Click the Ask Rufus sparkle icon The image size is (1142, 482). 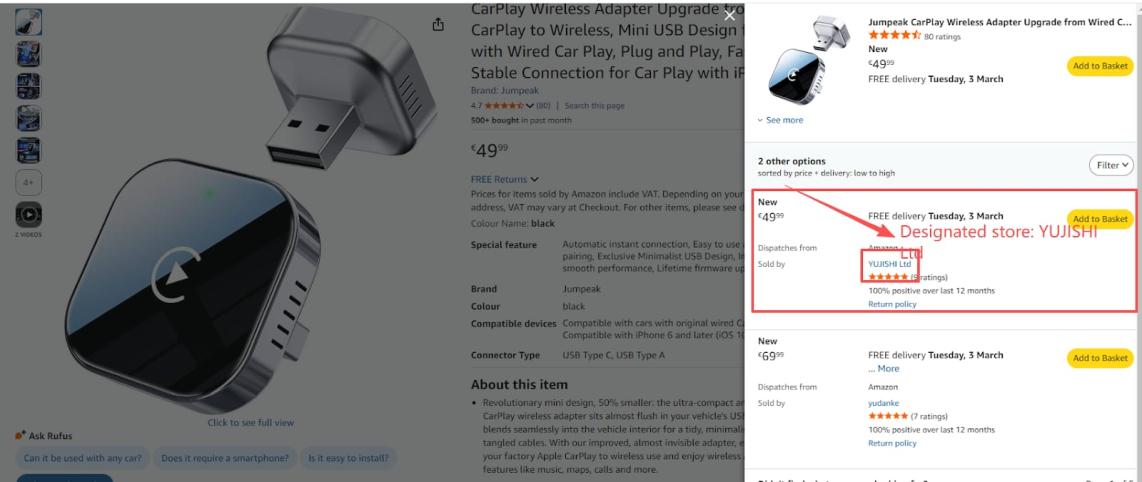pyautogui.click(x=20, y=436)
